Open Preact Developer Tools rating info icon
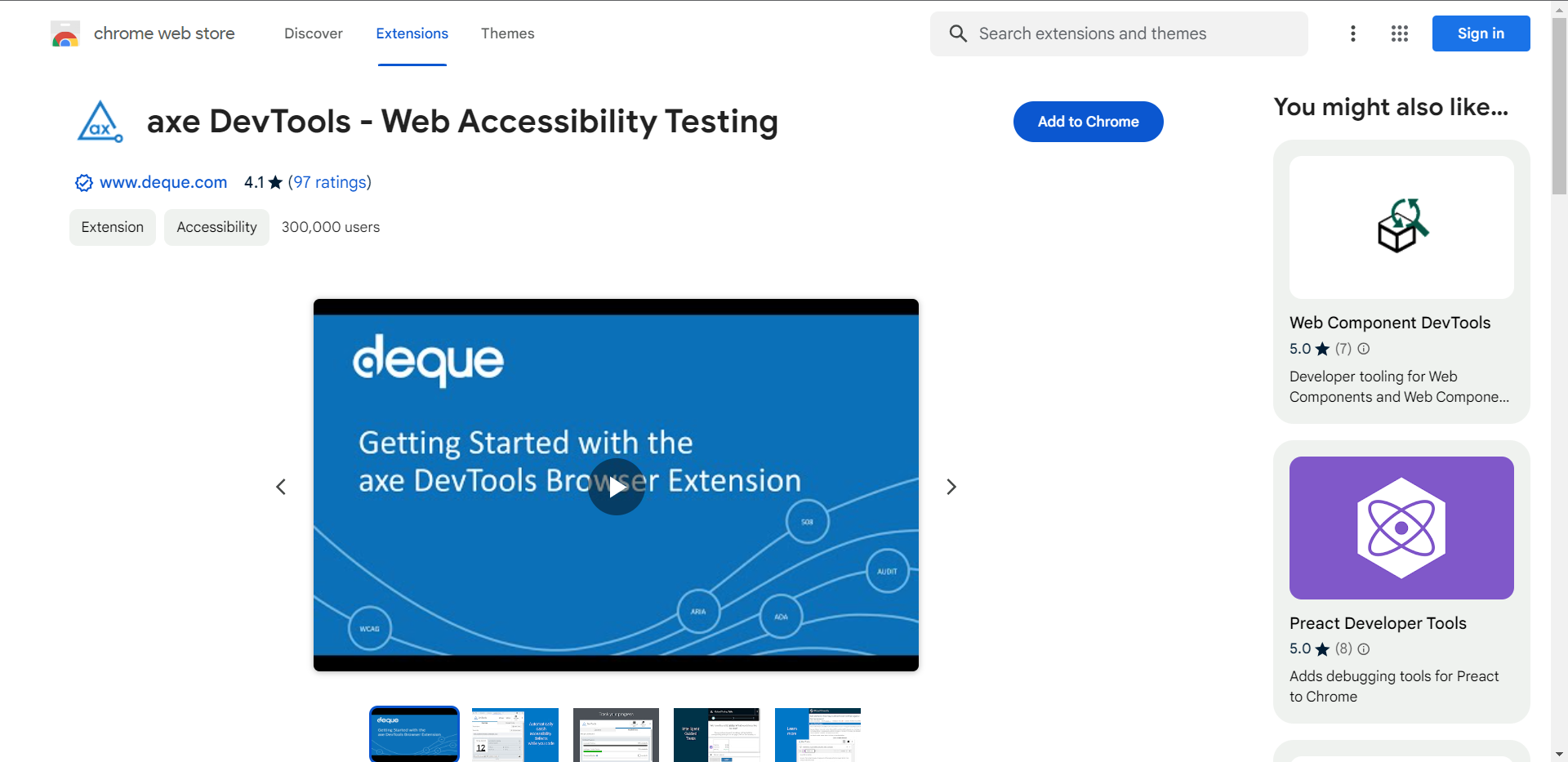 coord(1363,649)
